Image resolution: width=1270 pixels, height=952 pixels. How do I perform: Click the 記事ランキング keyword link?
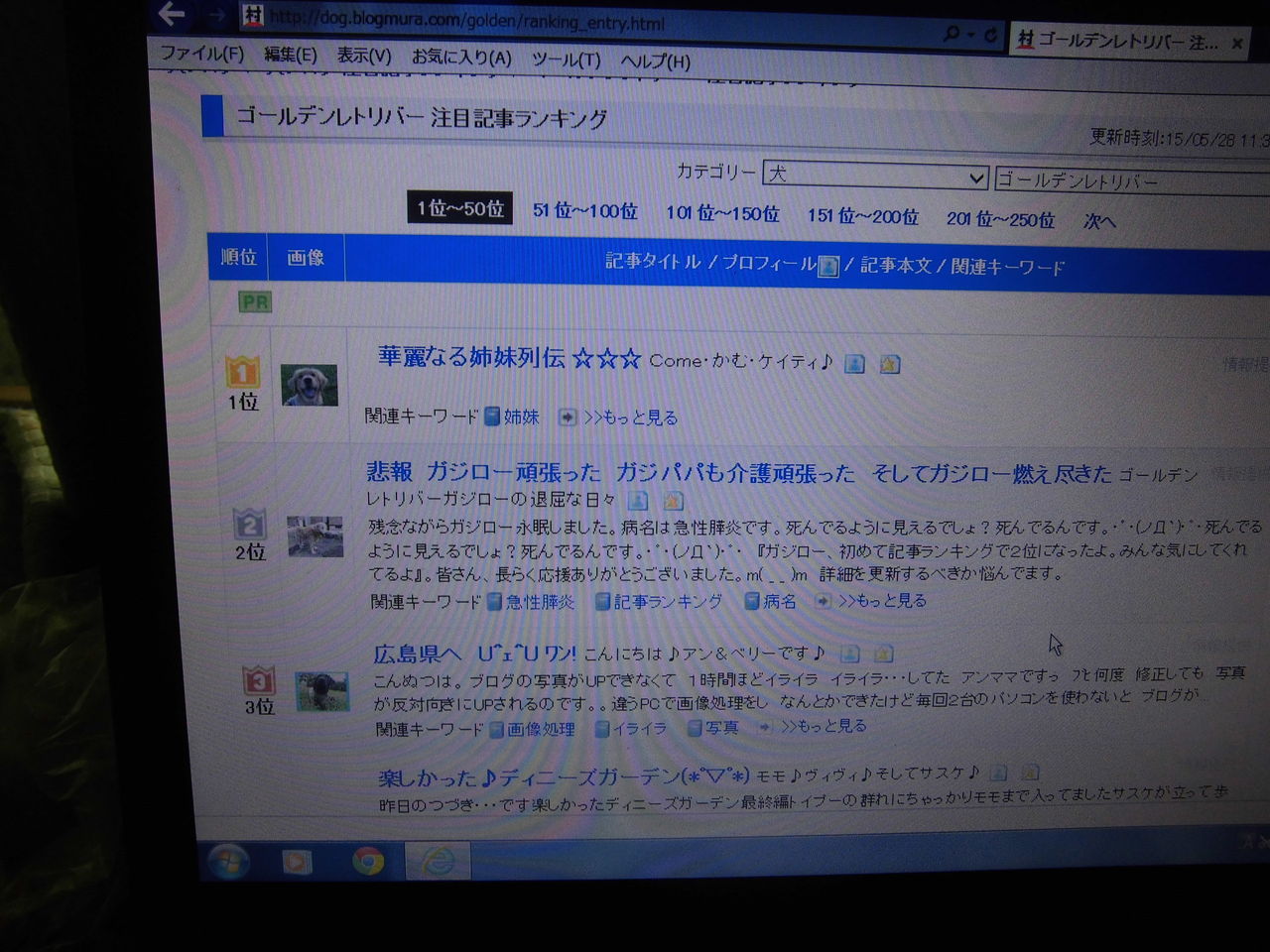coord(667,601)
